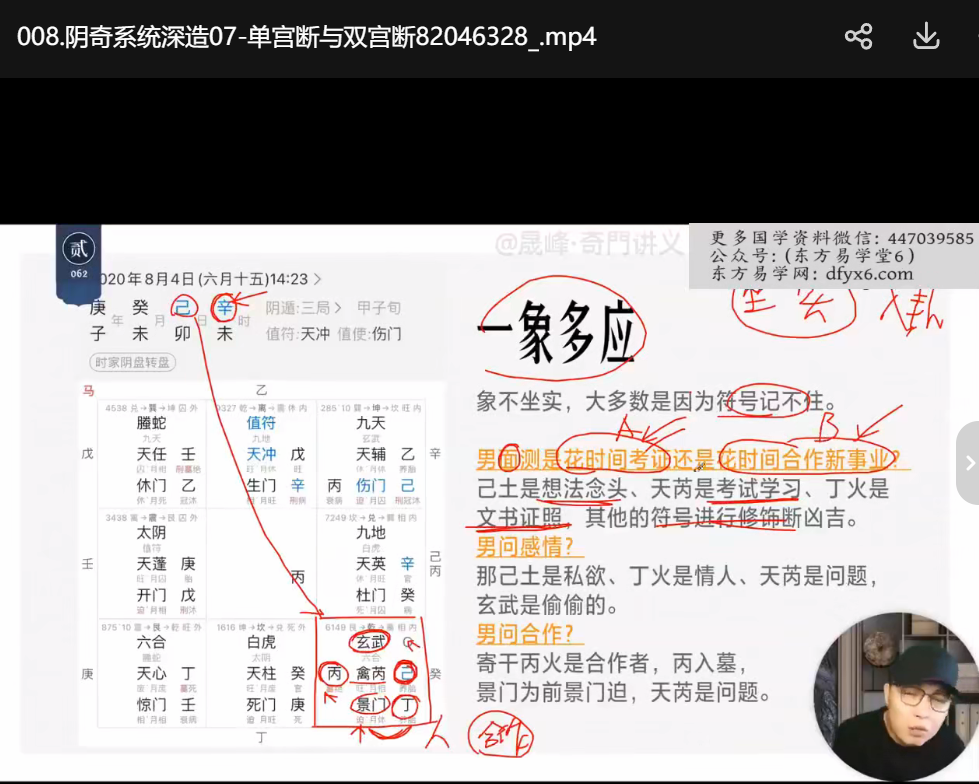Download the video using the download icon

tap(926, 38)
